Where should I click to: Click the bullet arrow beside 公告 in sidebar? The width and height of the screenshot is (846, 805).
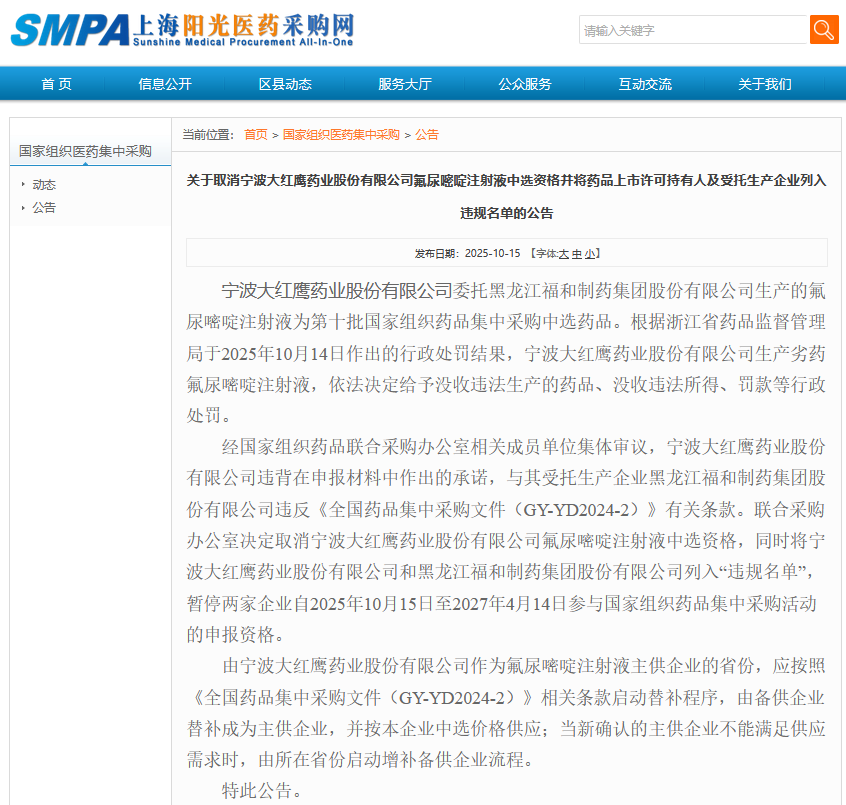23,208
